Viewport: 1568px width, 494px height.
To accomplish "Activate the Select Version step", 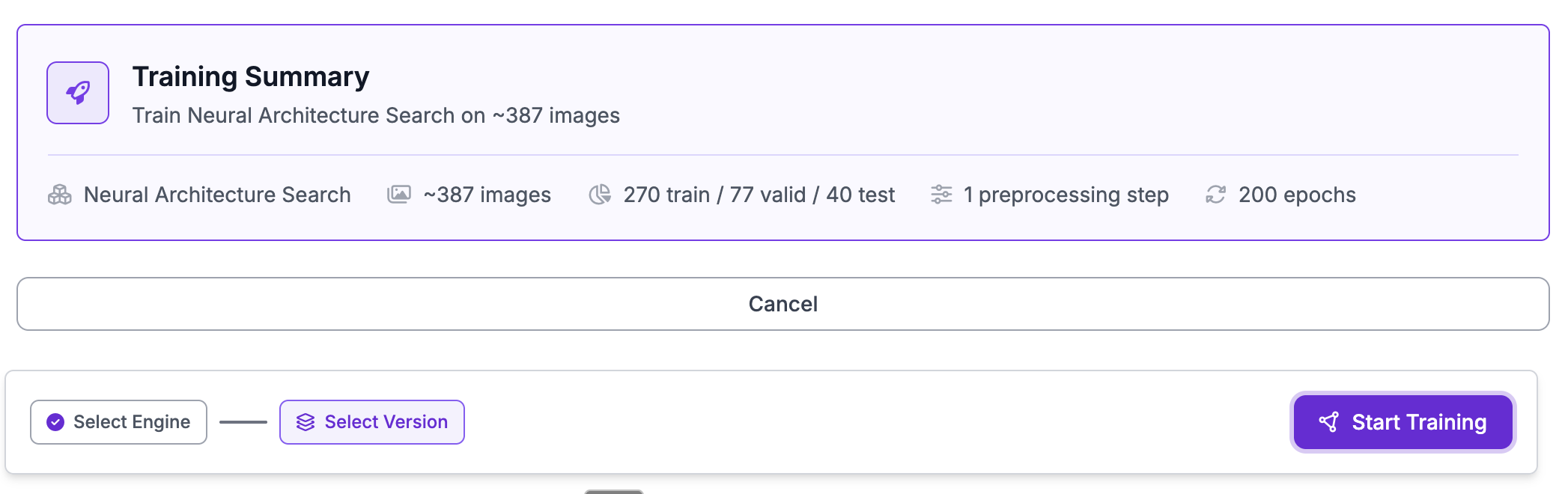I will click(371, 421).
